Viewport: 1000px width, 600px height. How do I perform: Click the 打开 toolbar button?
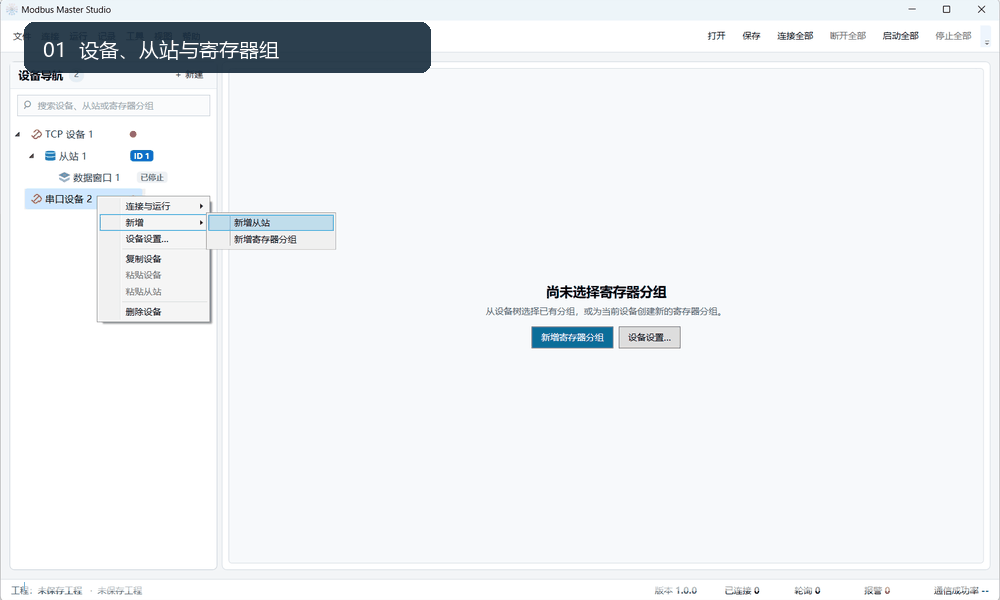pos(716,36)
